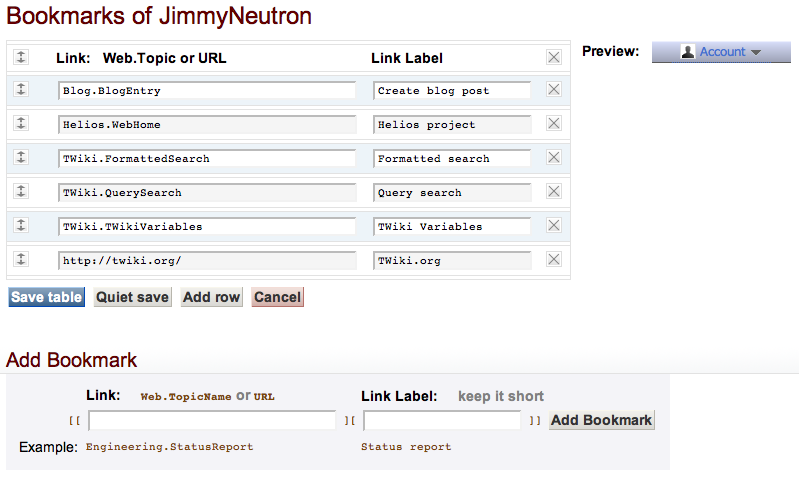This screenshot has height=477, width=799.
Task: Remove the Helios project row
Action: tap(553, 124)
